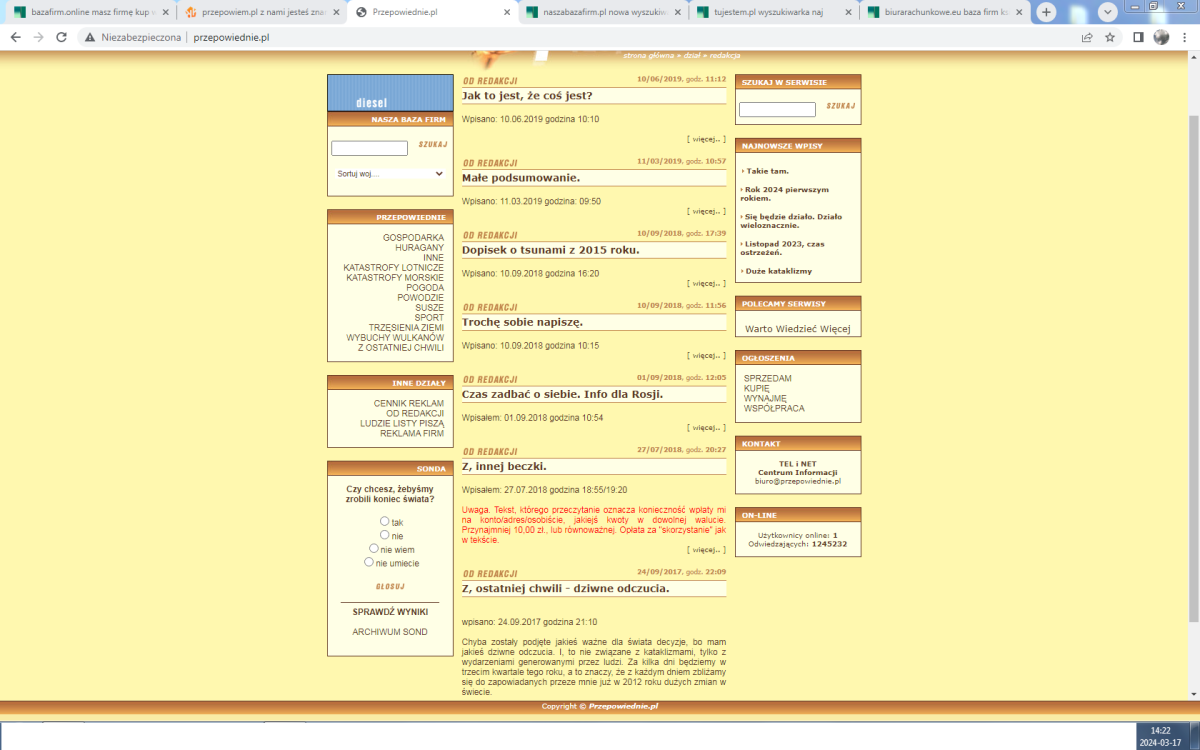Click the browser back arrow
Viewport: 1200px width, 750px height.
pyautogui.click(x=14, y=37)
